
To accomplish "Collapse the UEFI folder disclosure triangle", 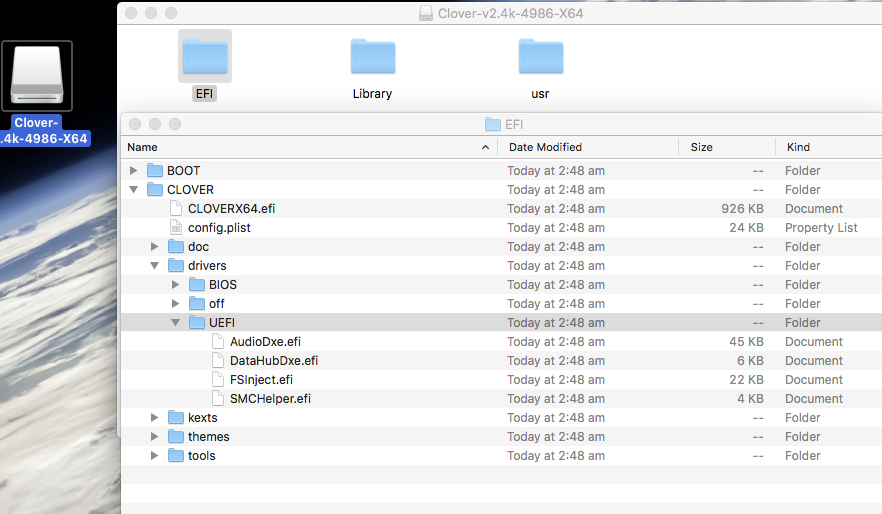I will (x=176, y=323).
